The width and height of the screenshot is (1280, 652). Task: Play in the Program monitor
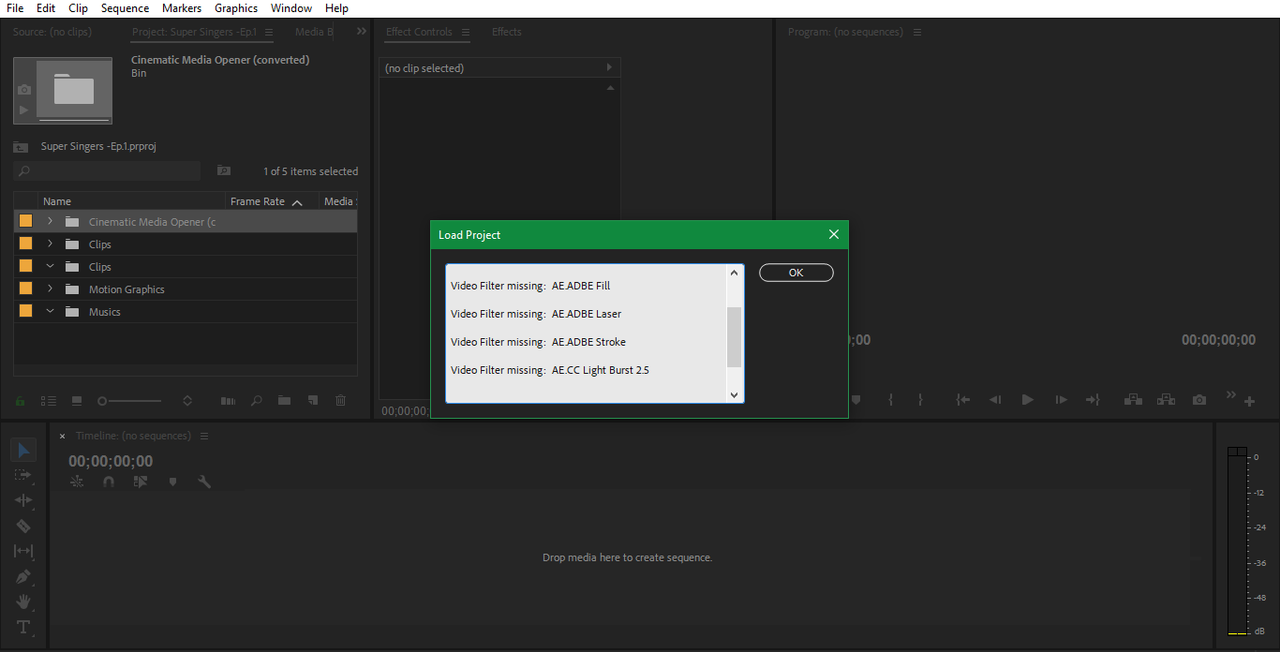(x=1027, y=399)
